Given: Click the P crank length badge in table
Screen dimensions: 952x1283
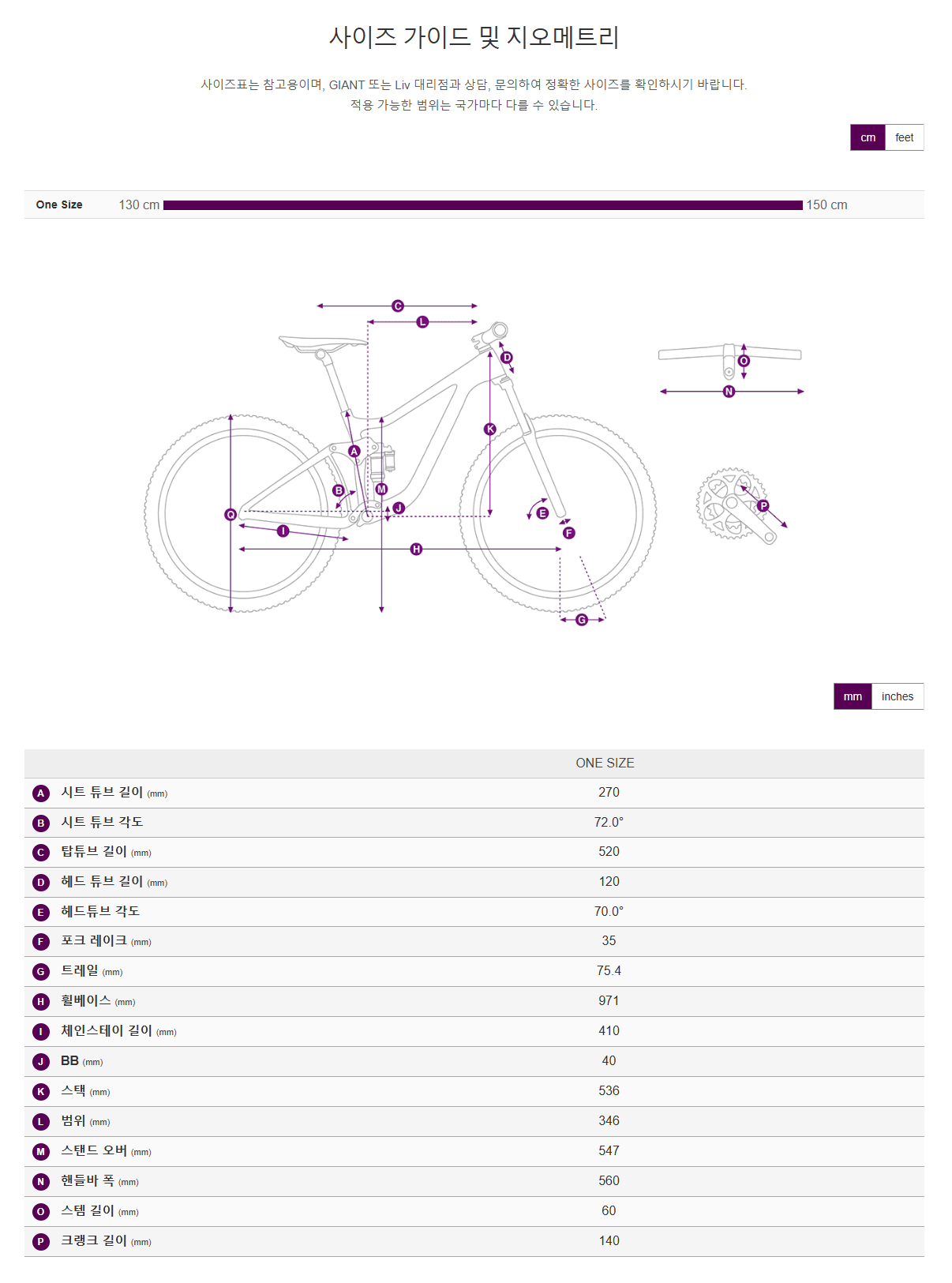Looking at the screenshot, I should point(41,1241).
